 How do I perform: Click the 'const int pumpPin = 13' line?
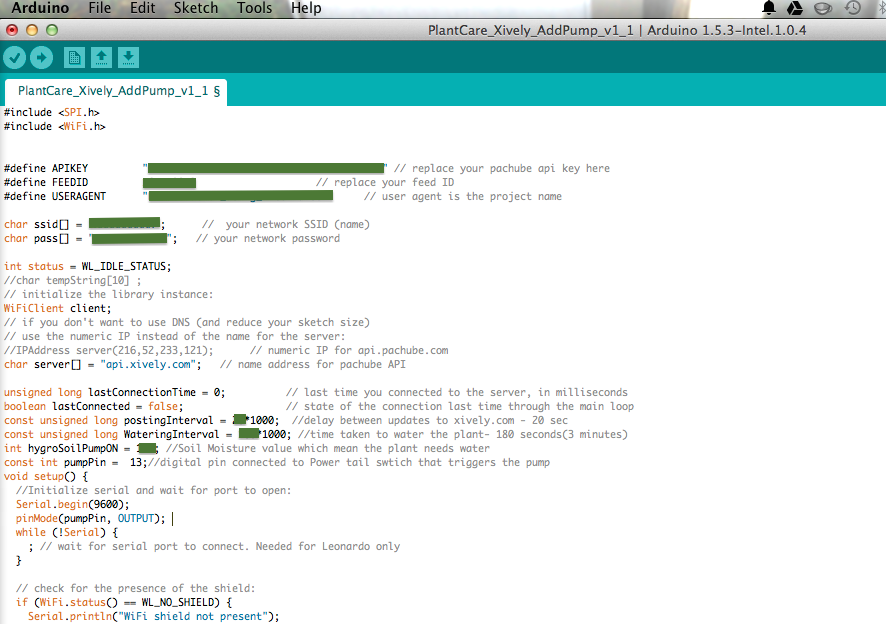(75, 462)
